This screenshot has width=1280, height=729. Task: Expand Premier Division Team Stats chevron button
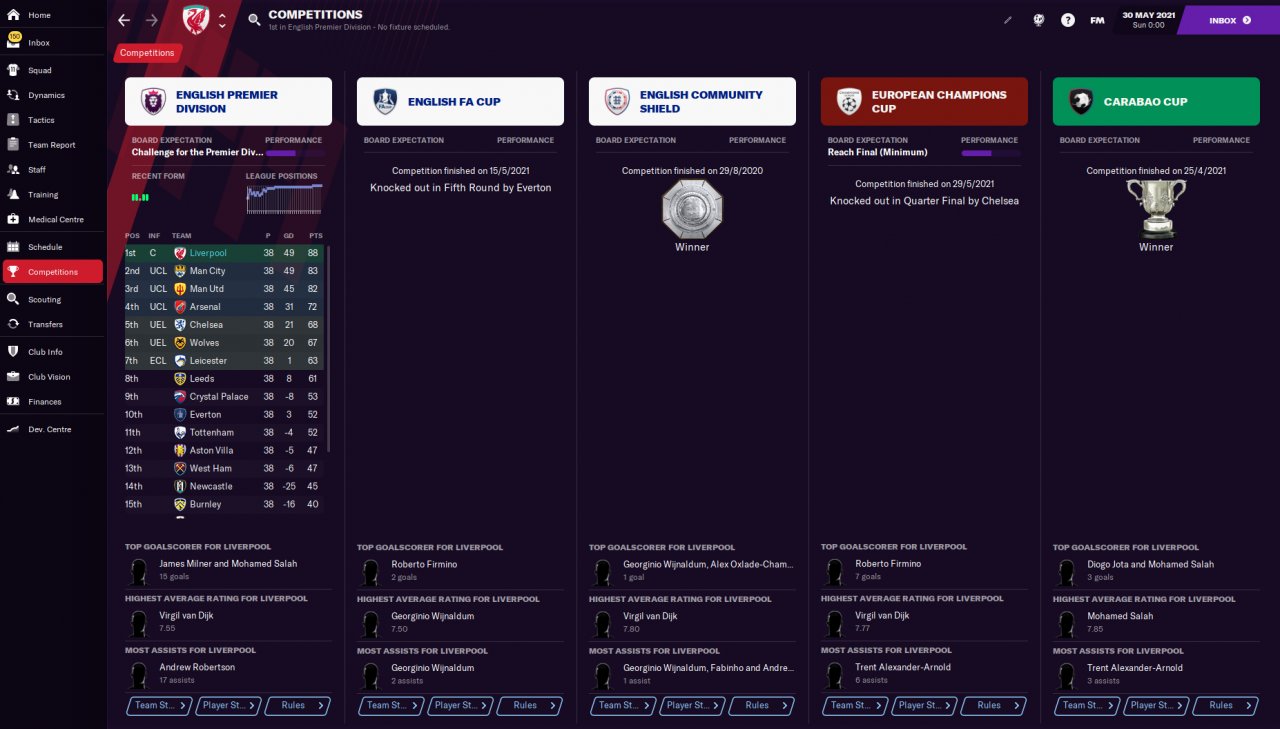[158, 706]
